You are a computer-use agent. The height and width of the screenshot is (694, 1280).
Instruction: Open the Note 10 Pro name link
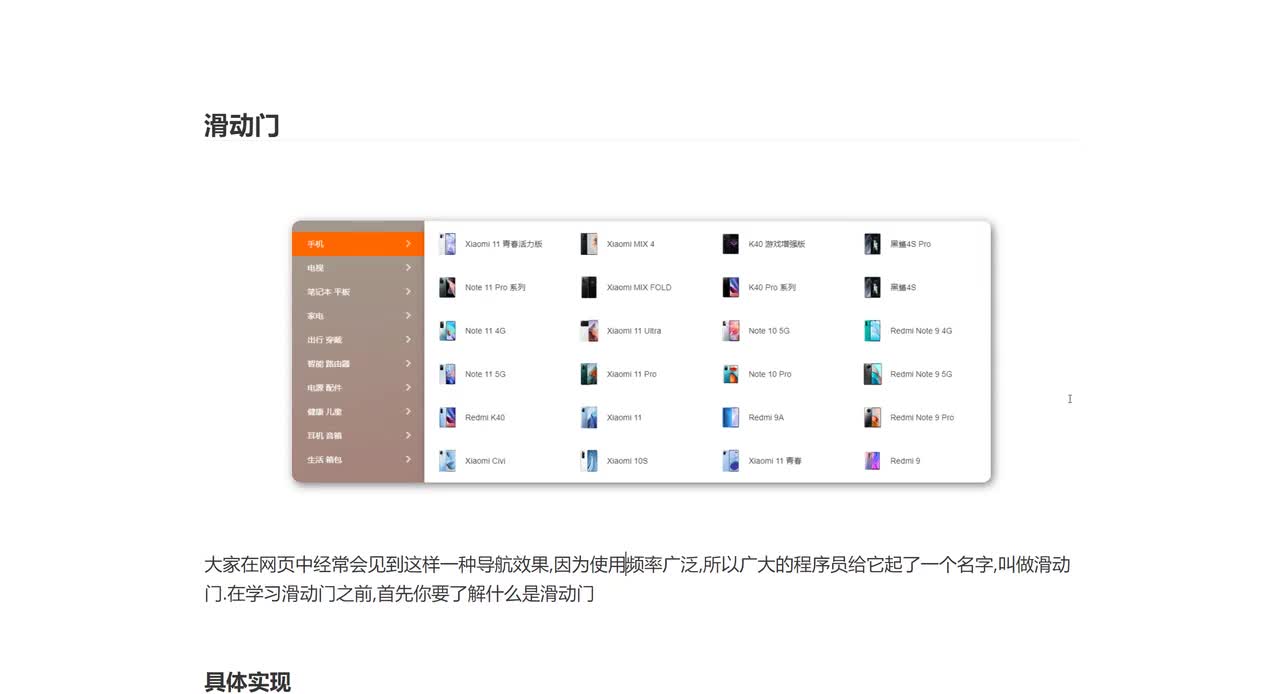(770, 374)
